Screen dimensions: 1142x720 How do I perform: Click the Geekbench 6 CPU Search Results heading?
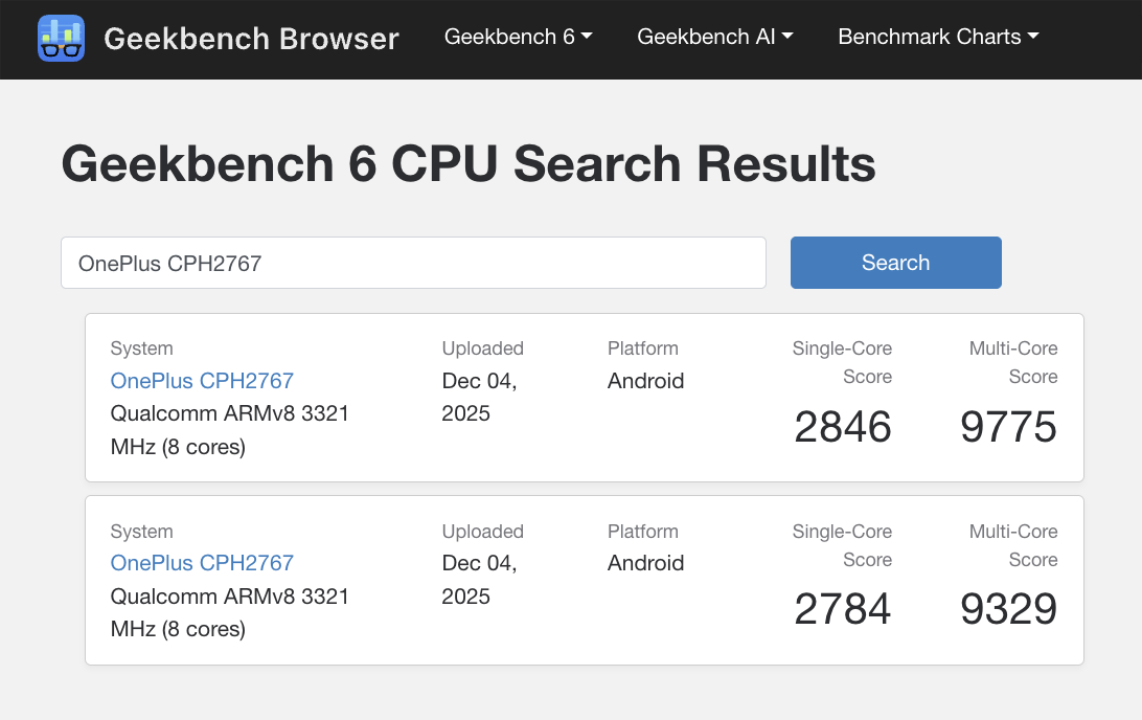pyautogui.click(x=468, y=164)
